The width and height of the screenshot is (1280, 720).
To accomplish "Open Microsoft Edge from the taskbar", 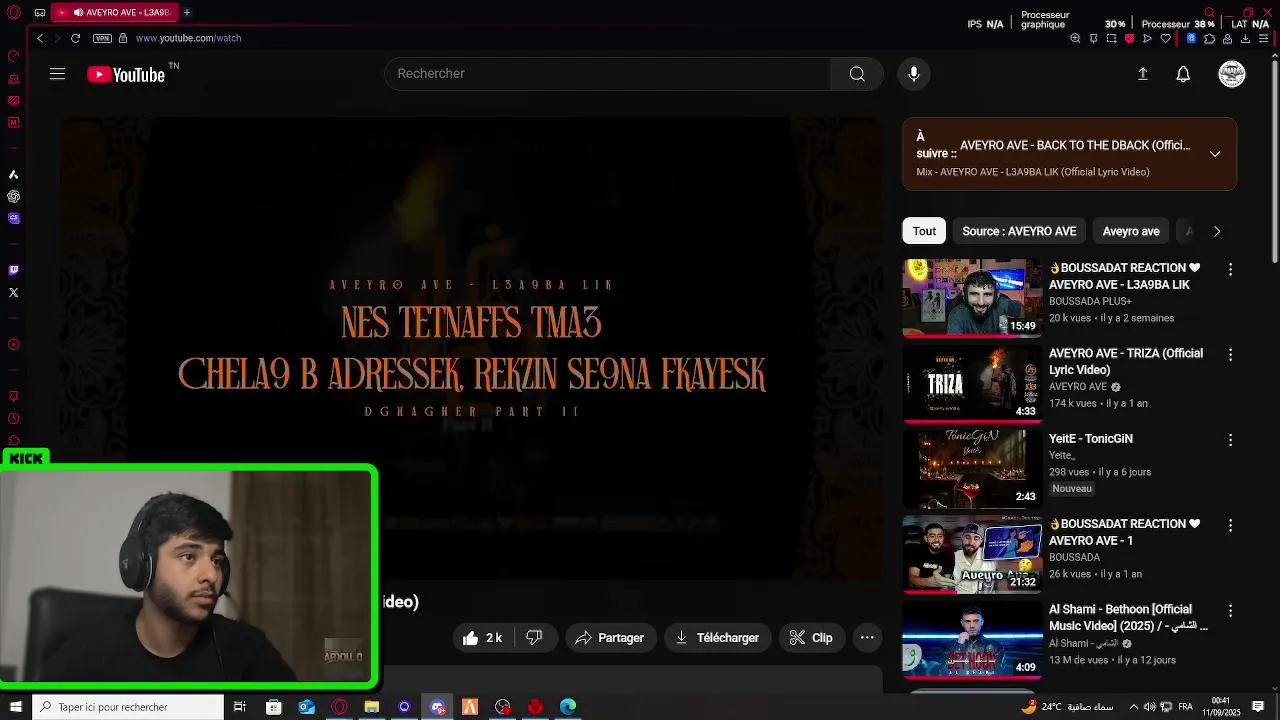I will click(568, 707).
